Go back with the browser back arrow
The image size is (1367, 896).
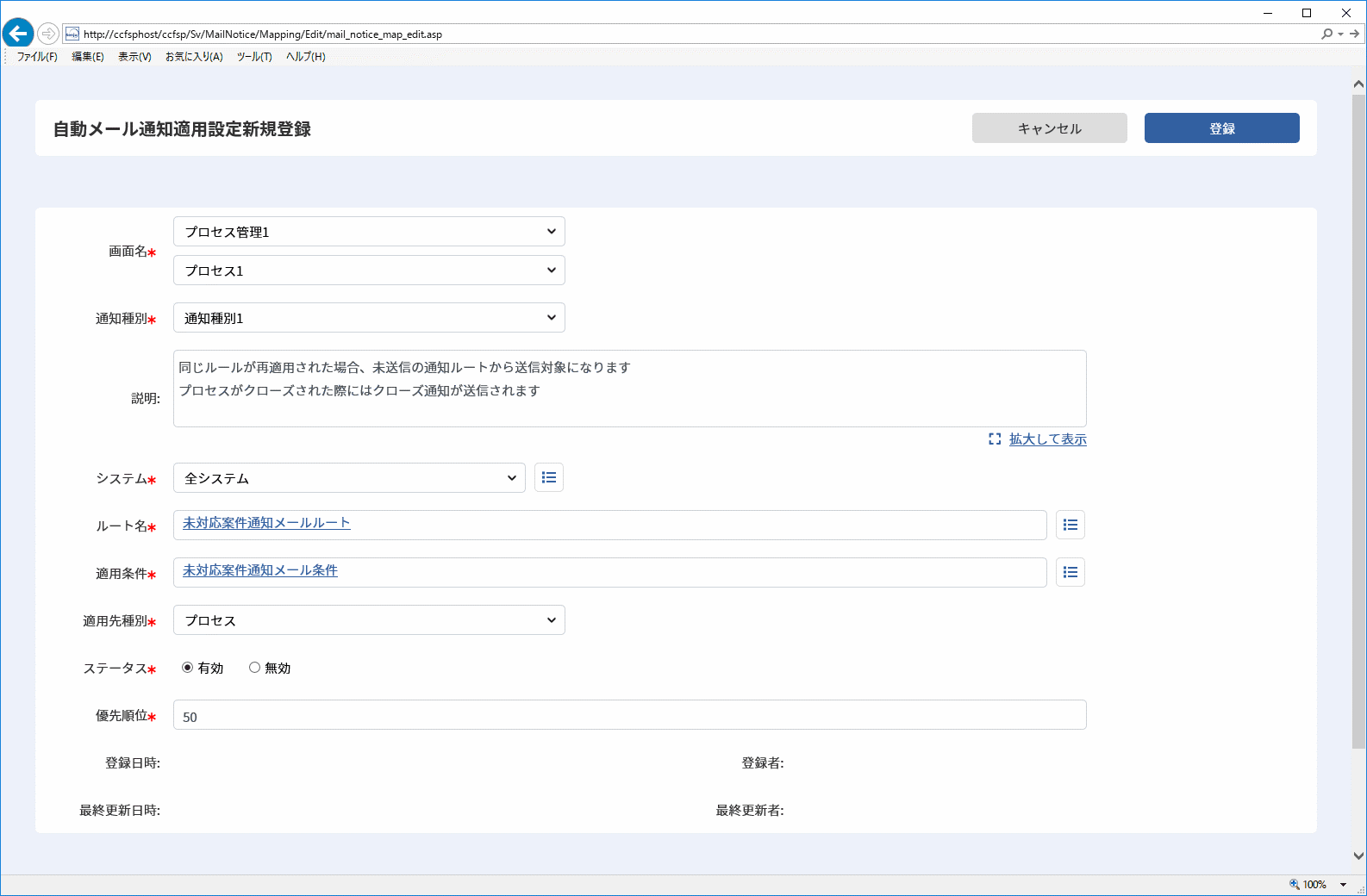18,34
